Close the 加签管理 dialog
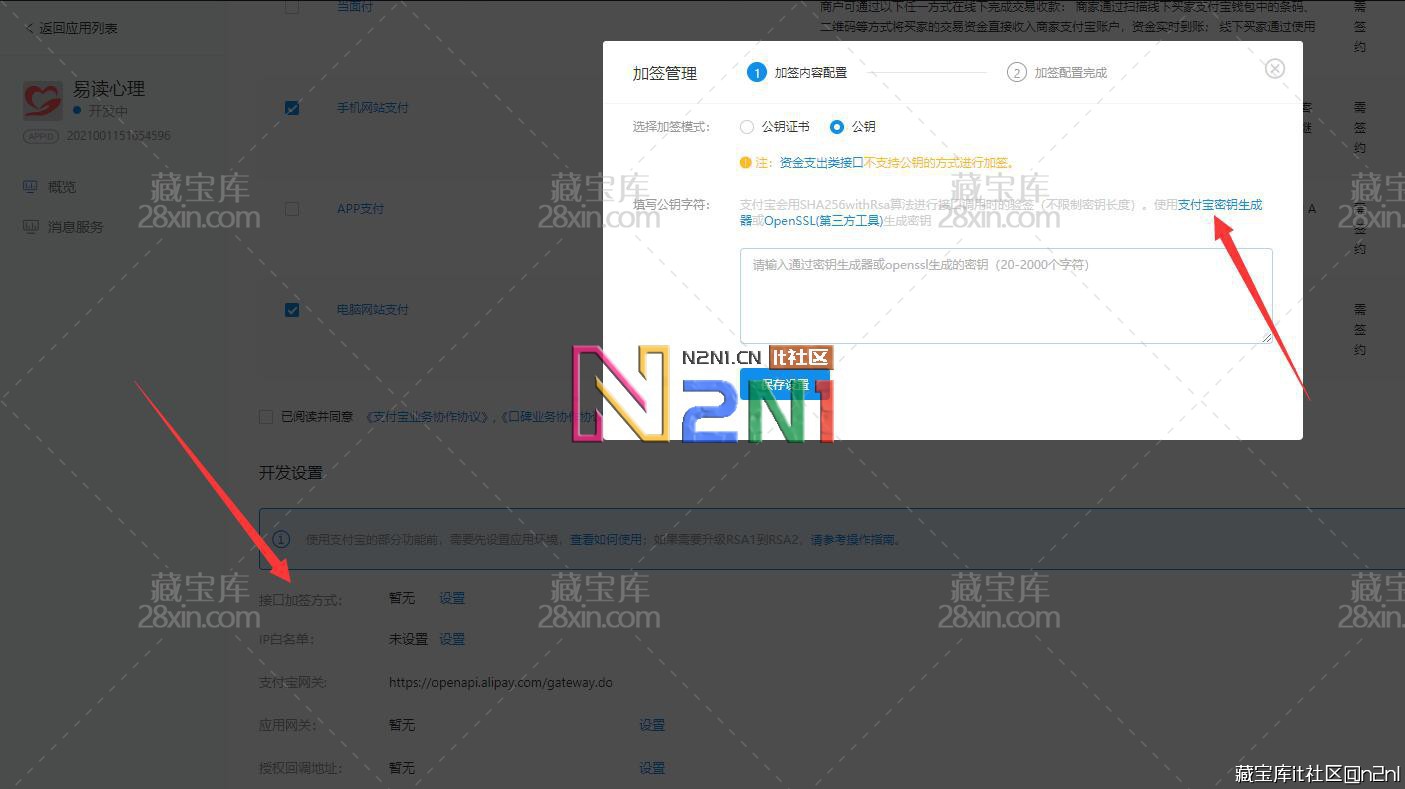1405x789 pixels. 1274,69
